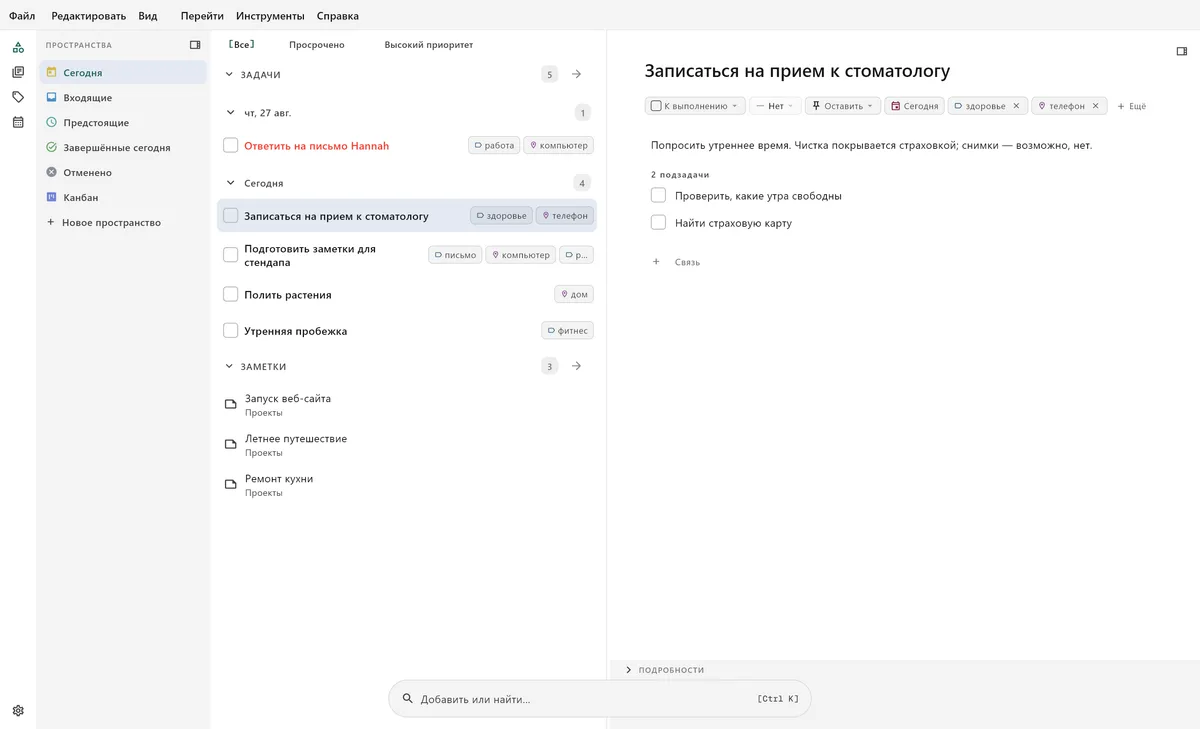The width and height of the screenshot is (1200, 729).
Task: Open the Предстоящие space
Action: (x=123, y=123)
